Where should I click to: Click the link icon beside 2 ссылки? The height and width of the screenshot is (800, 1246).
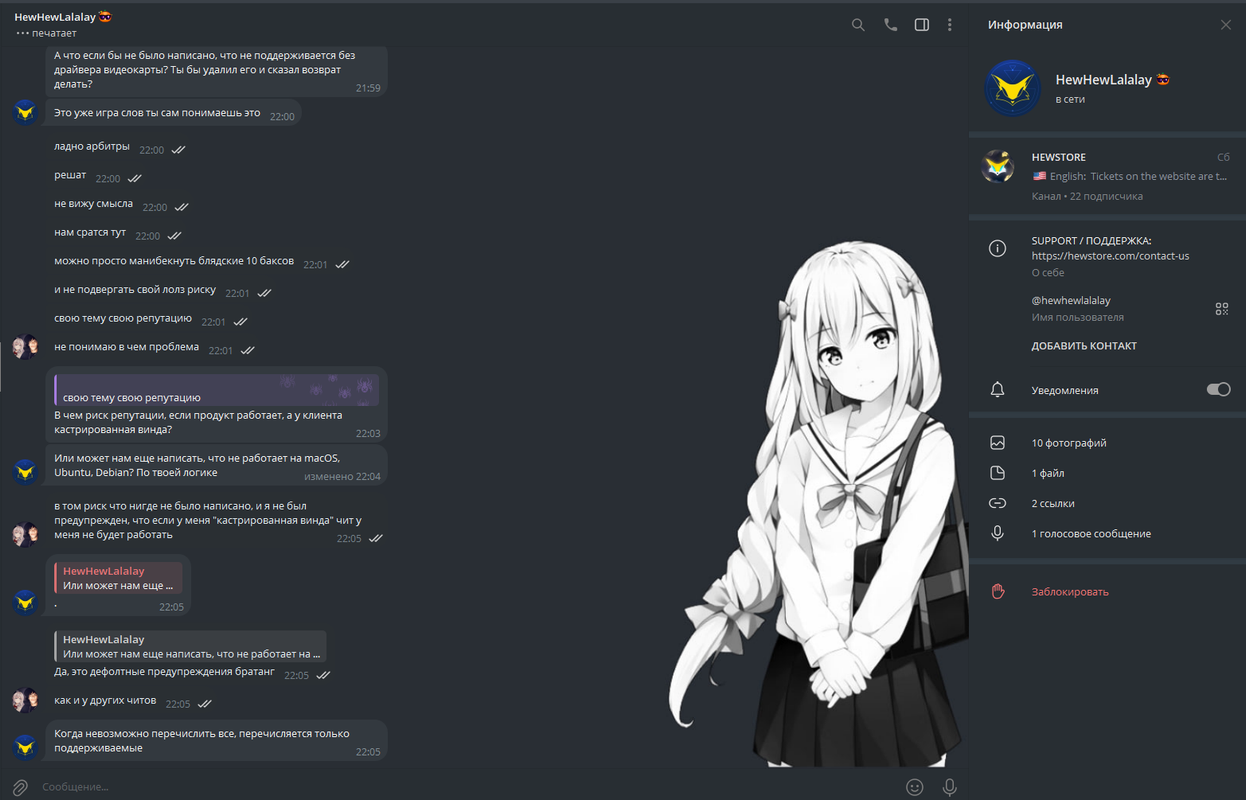[997, 503]
